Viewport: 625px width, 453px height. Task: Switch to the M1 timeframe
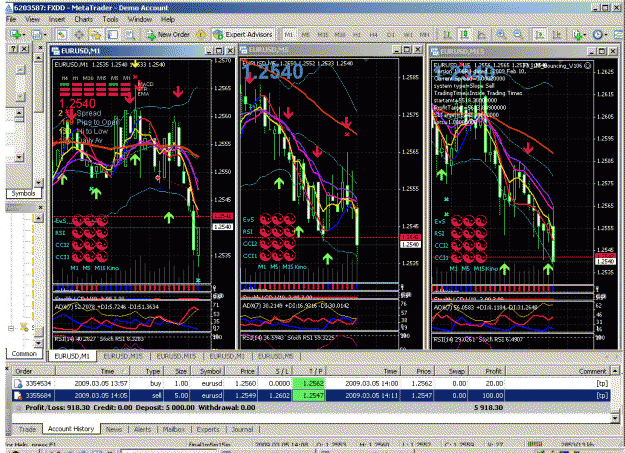[289, 35]
